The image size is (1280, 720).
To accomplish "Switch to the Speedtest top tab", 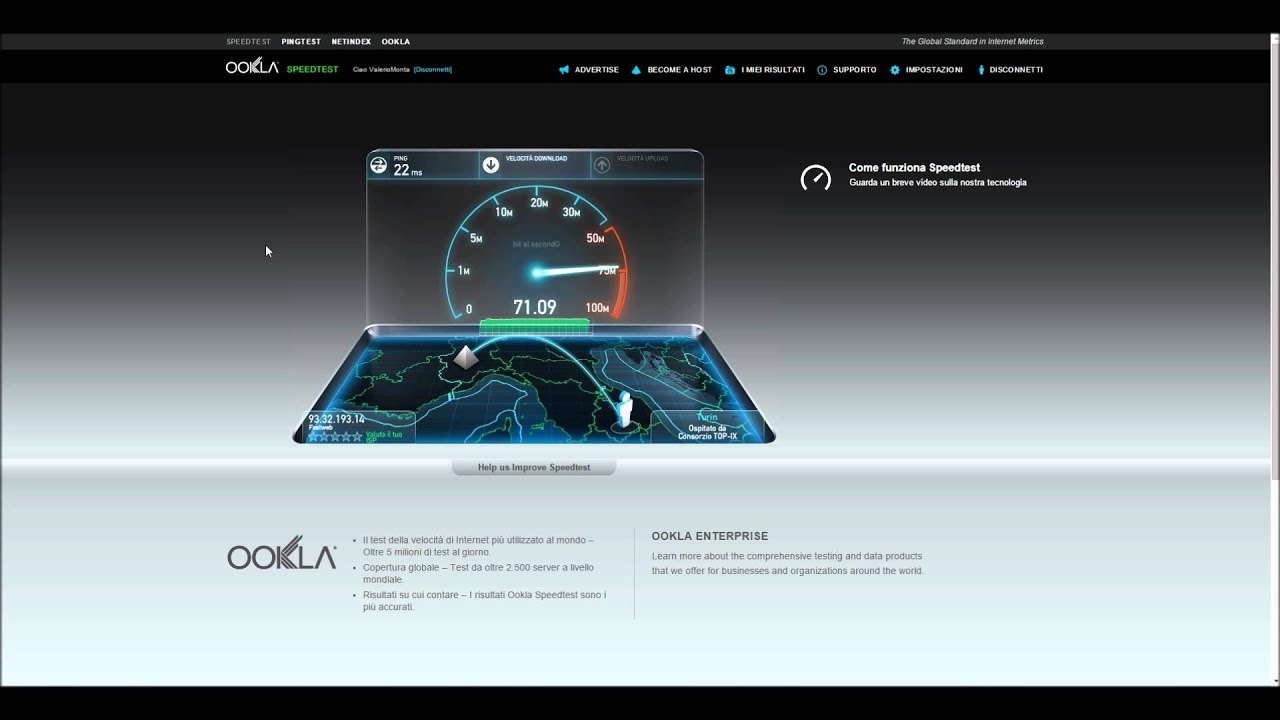I will coord(248,42).
